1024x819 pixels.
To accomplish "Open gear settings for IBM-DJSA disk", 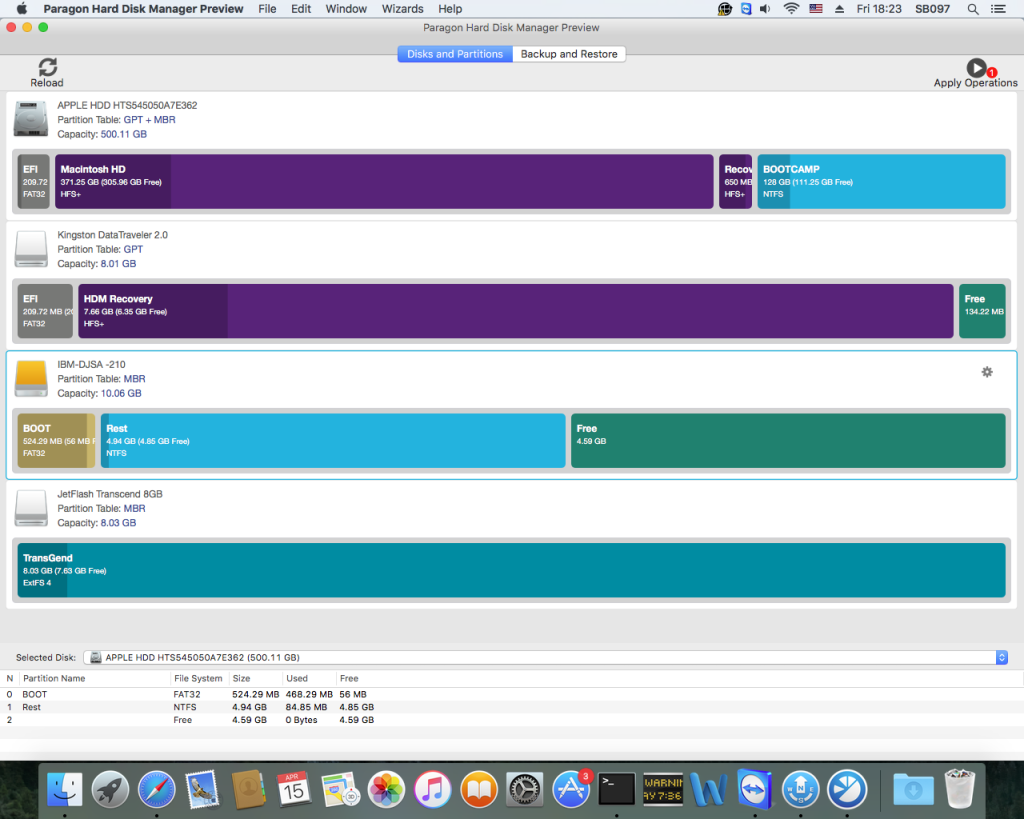I will point(987,372).
